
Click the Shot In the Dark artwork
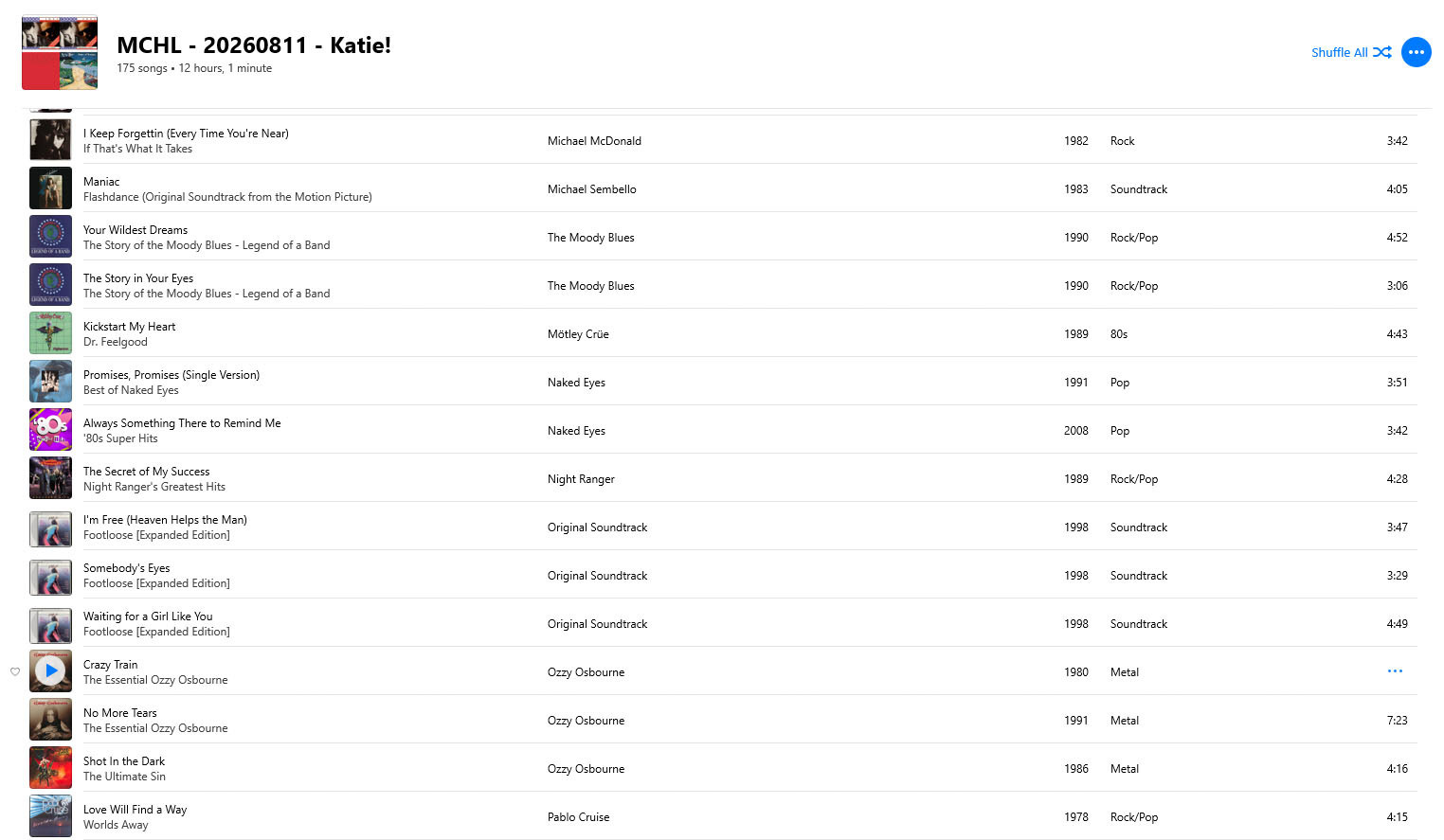click(50, 768)
